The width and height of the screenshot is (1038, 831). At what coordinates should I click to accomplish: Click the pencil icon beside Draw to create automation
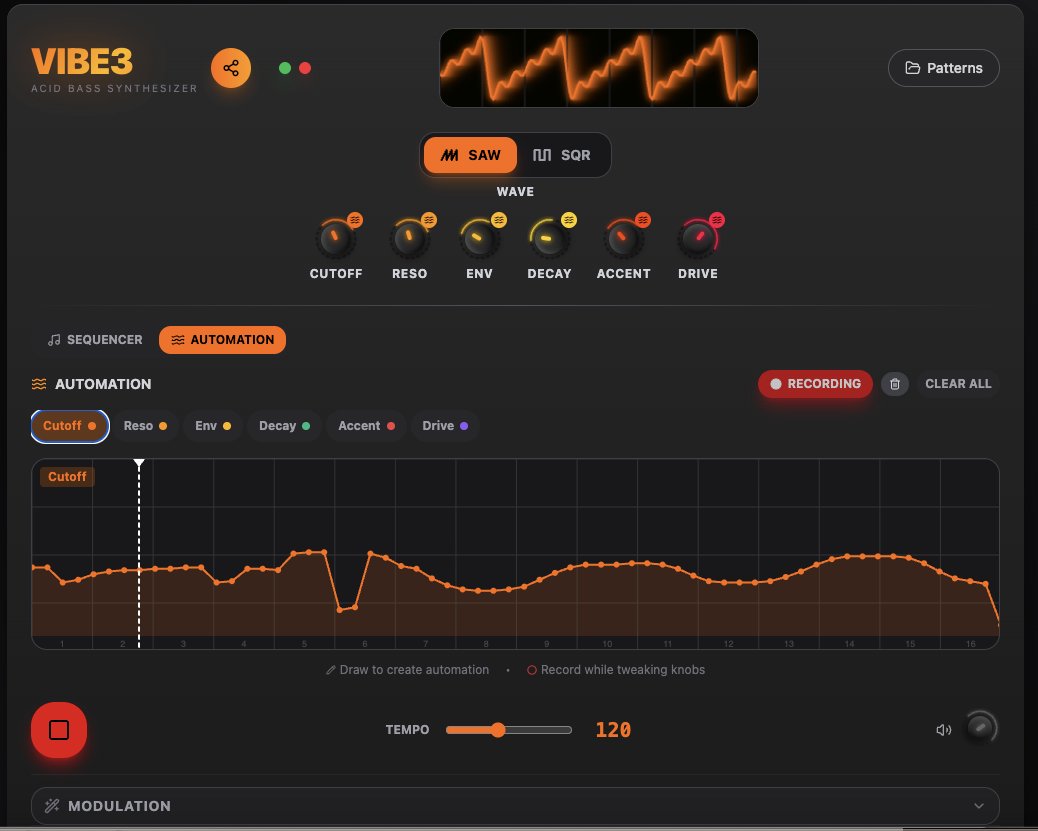330,670
